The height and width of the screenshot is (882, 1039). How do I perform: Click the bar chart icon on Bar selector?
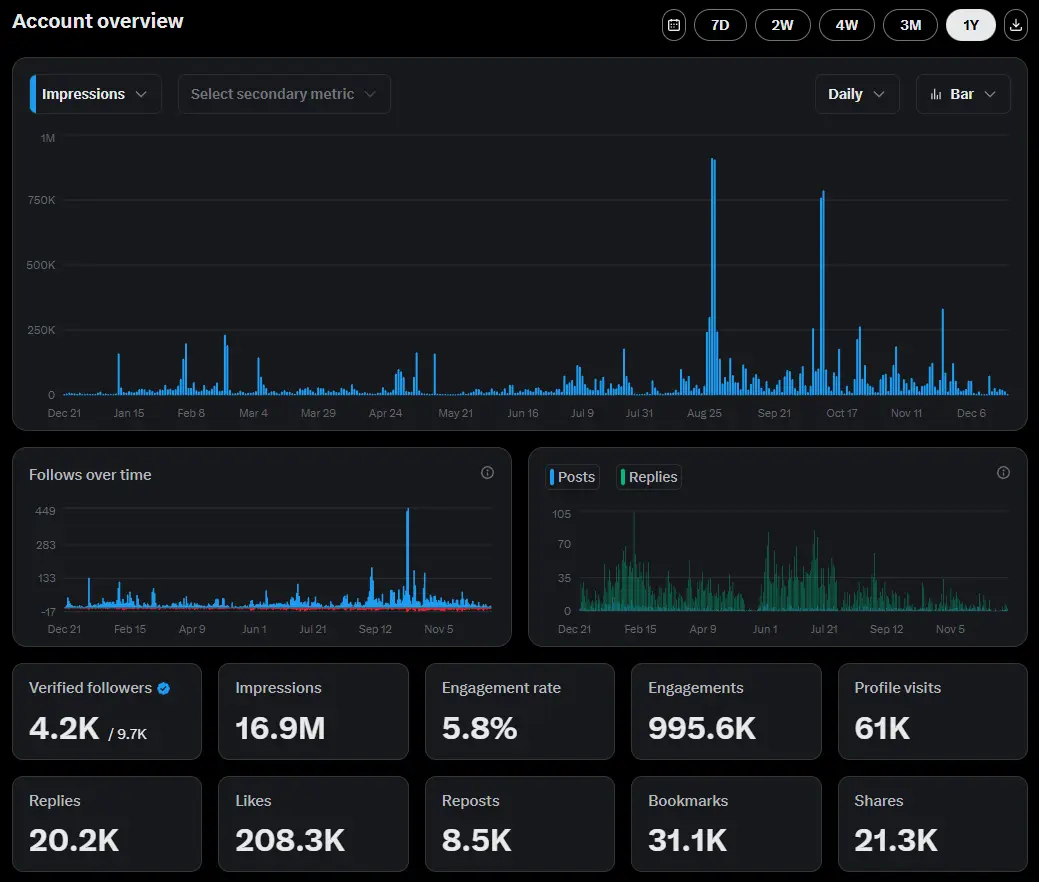(x=936, y=94)
